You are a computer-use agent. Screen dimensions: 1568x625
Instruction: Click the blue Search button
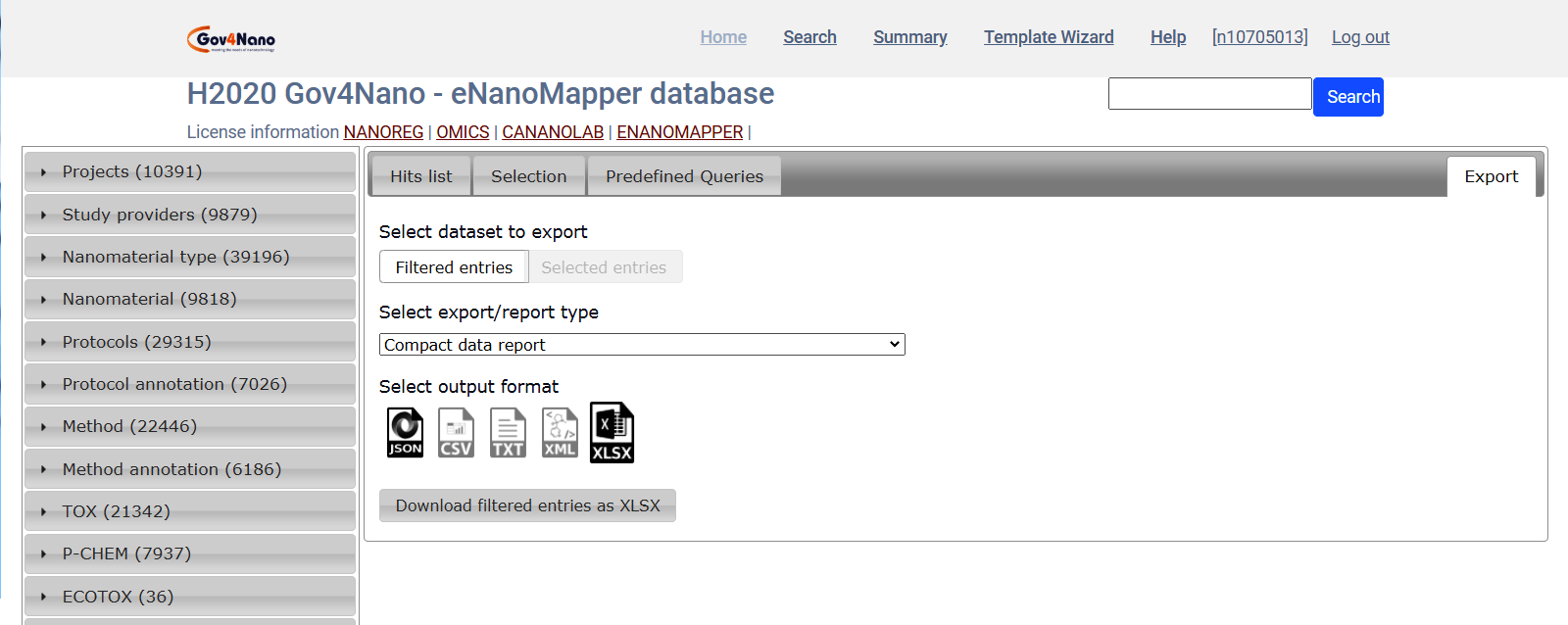coord(1348,97)
